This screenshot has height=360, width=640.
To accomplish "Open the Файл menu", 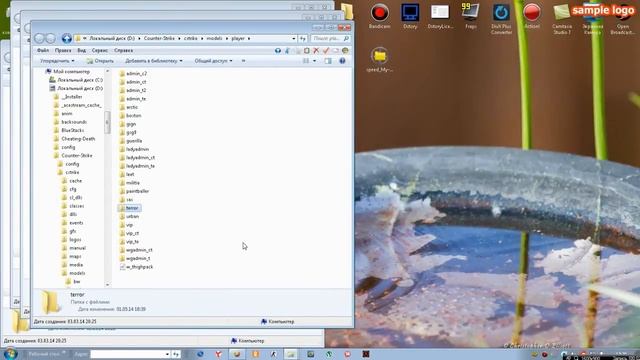I will tap(43, 51).
